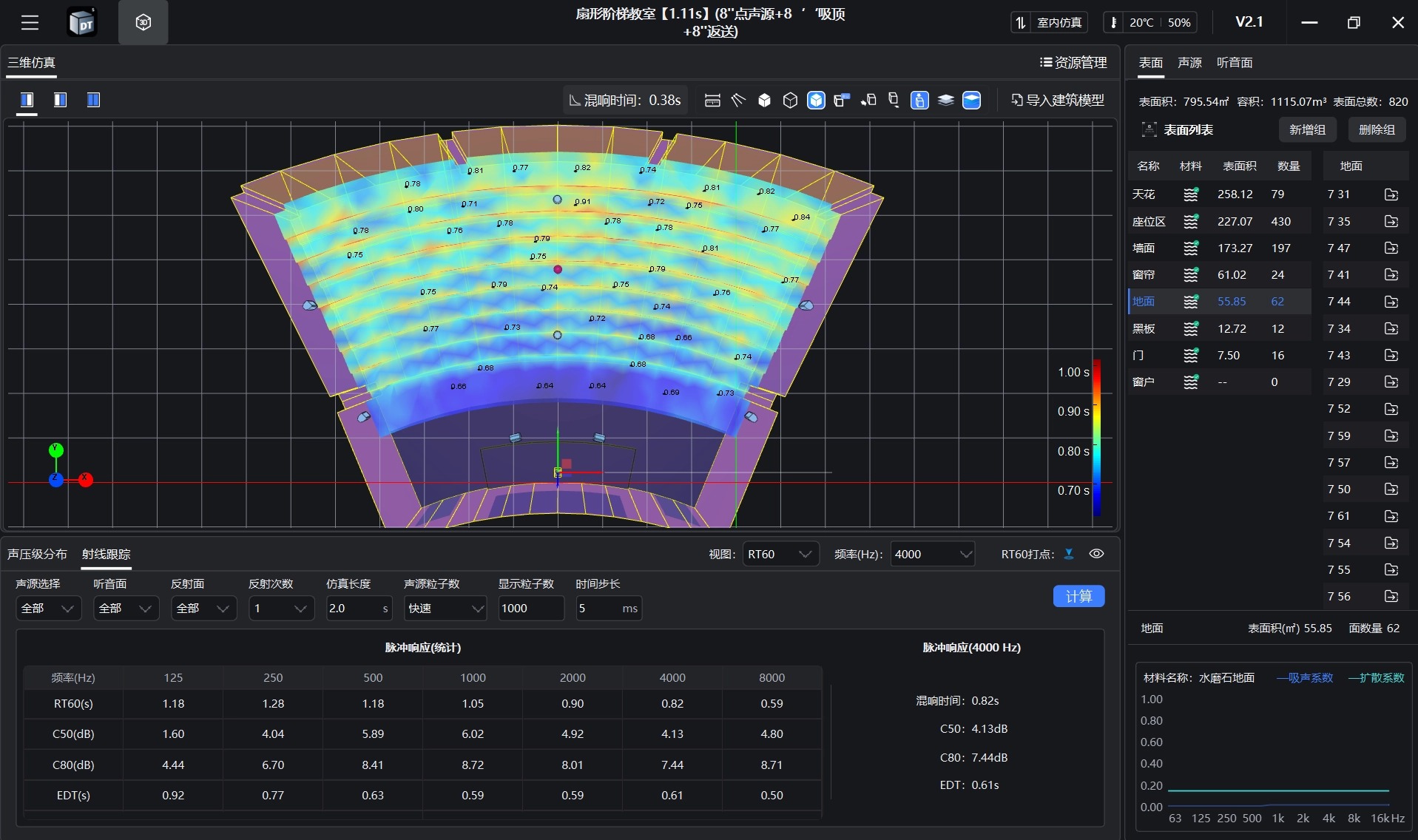Viewport: 1418px width, 840px height.
Task: Click the 新增组 button
Action: point(1306,129)
